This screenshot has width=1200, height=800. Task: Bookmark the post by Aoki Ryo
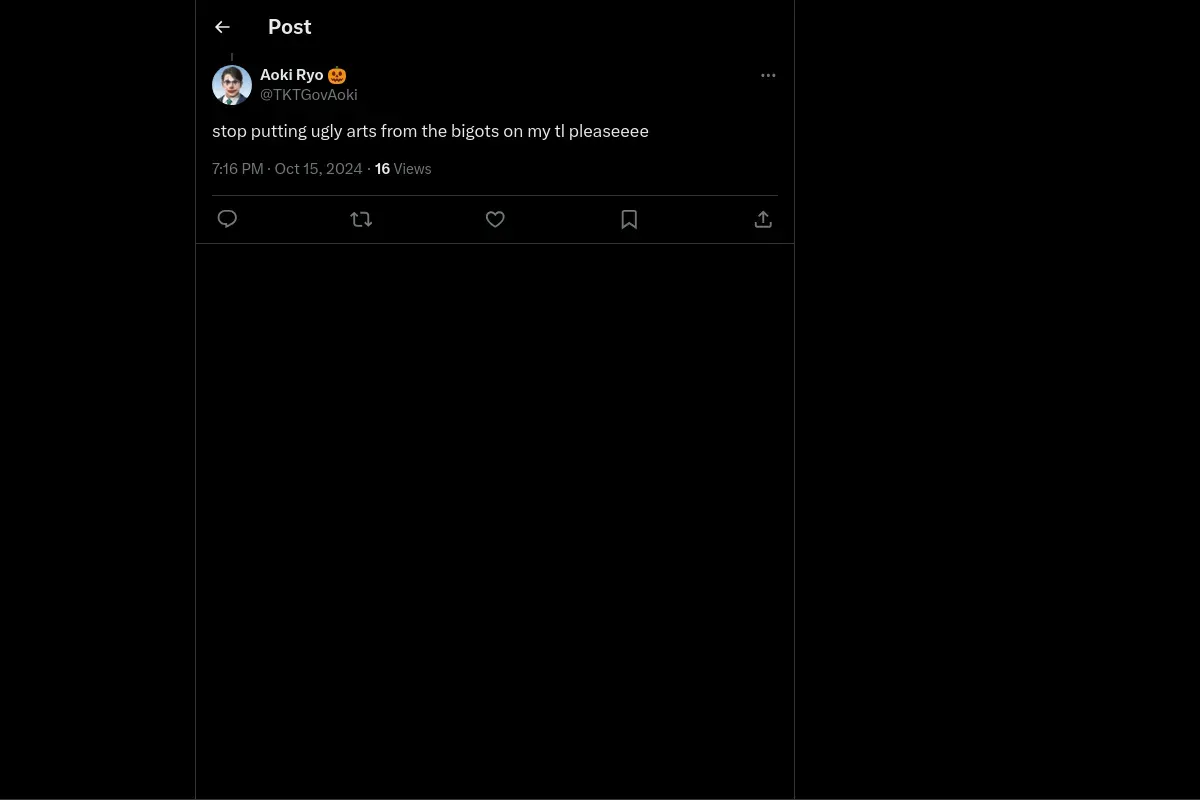coord(629,219)
